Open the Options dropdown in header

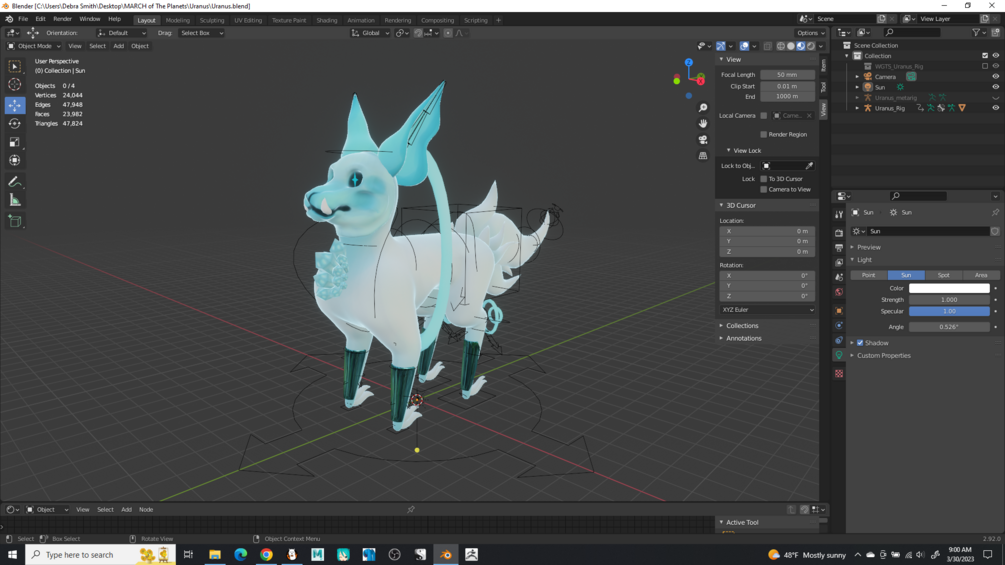pos(810,33)
